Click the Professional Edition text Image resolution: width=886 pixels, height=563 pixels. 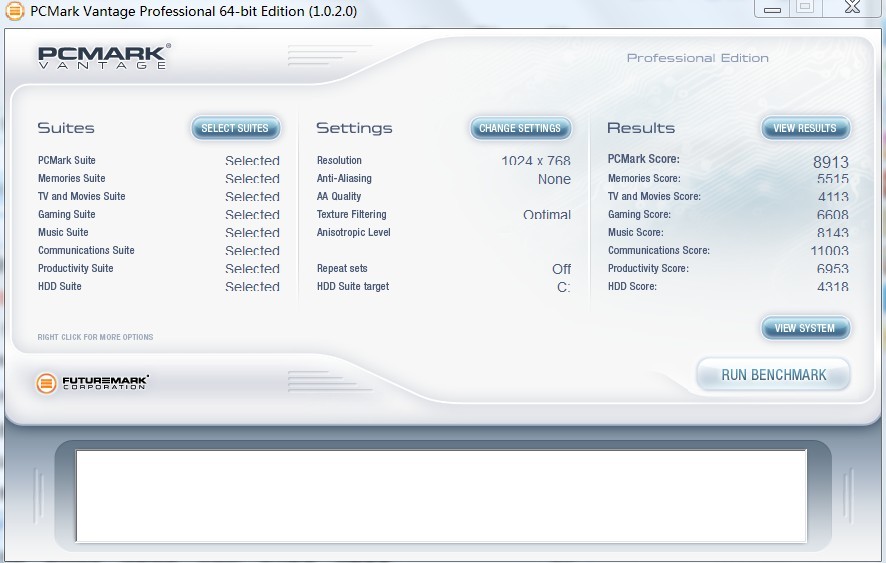pos(698,58)
